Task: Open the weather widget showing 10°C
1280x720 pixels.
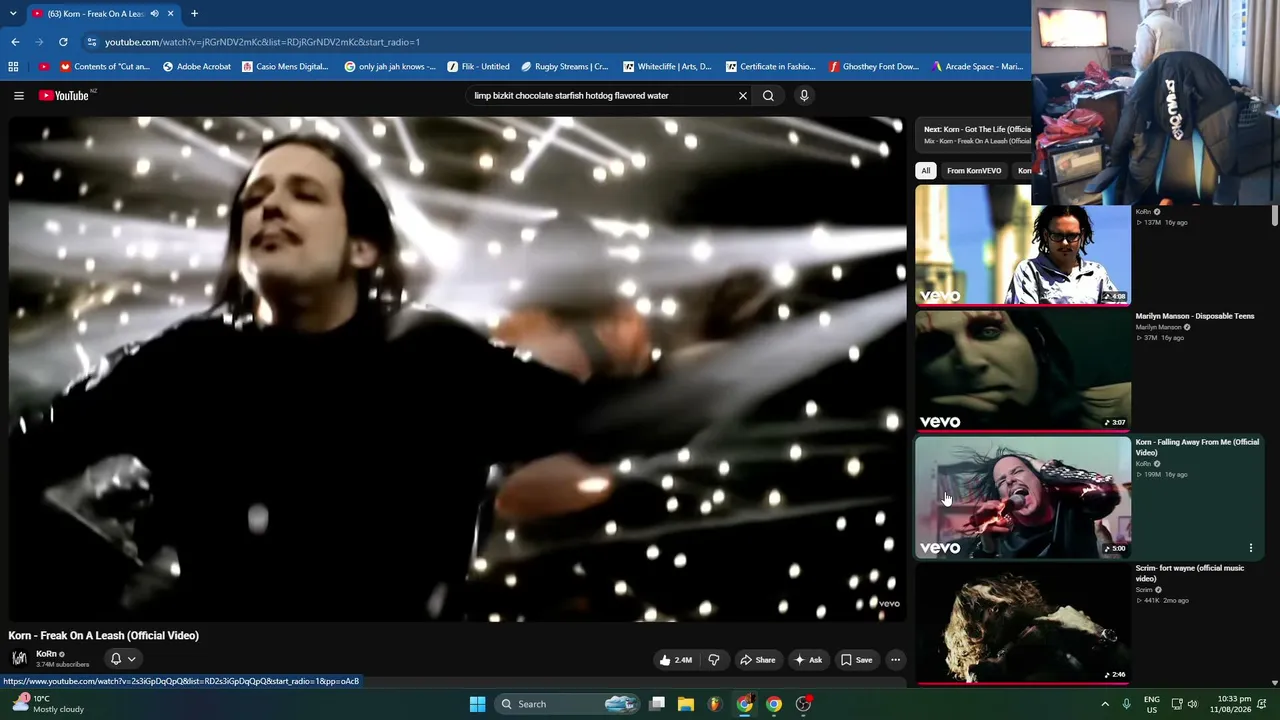Action: (x=48, y=704)
